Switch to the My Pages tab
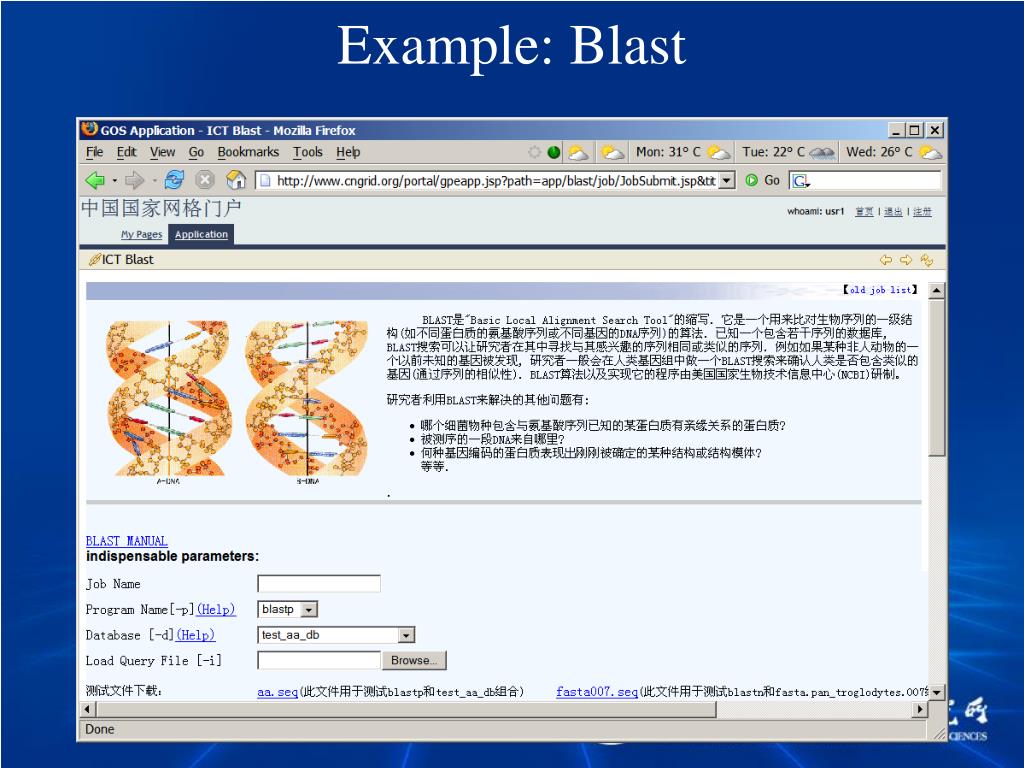The image size is (1024, 768). (142, 234)
